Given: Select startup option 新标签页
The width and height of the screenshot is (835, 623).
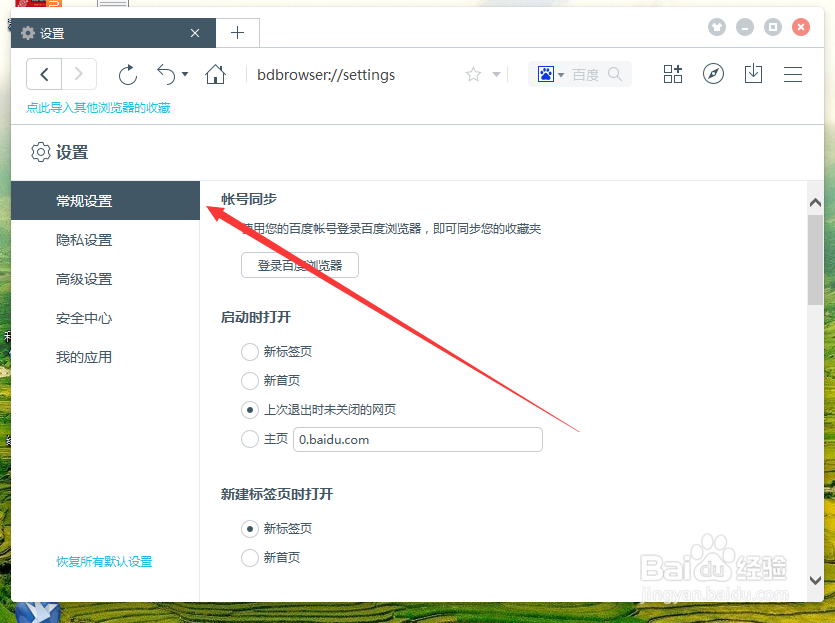Looking at the screenshot, I should [250, 351].
